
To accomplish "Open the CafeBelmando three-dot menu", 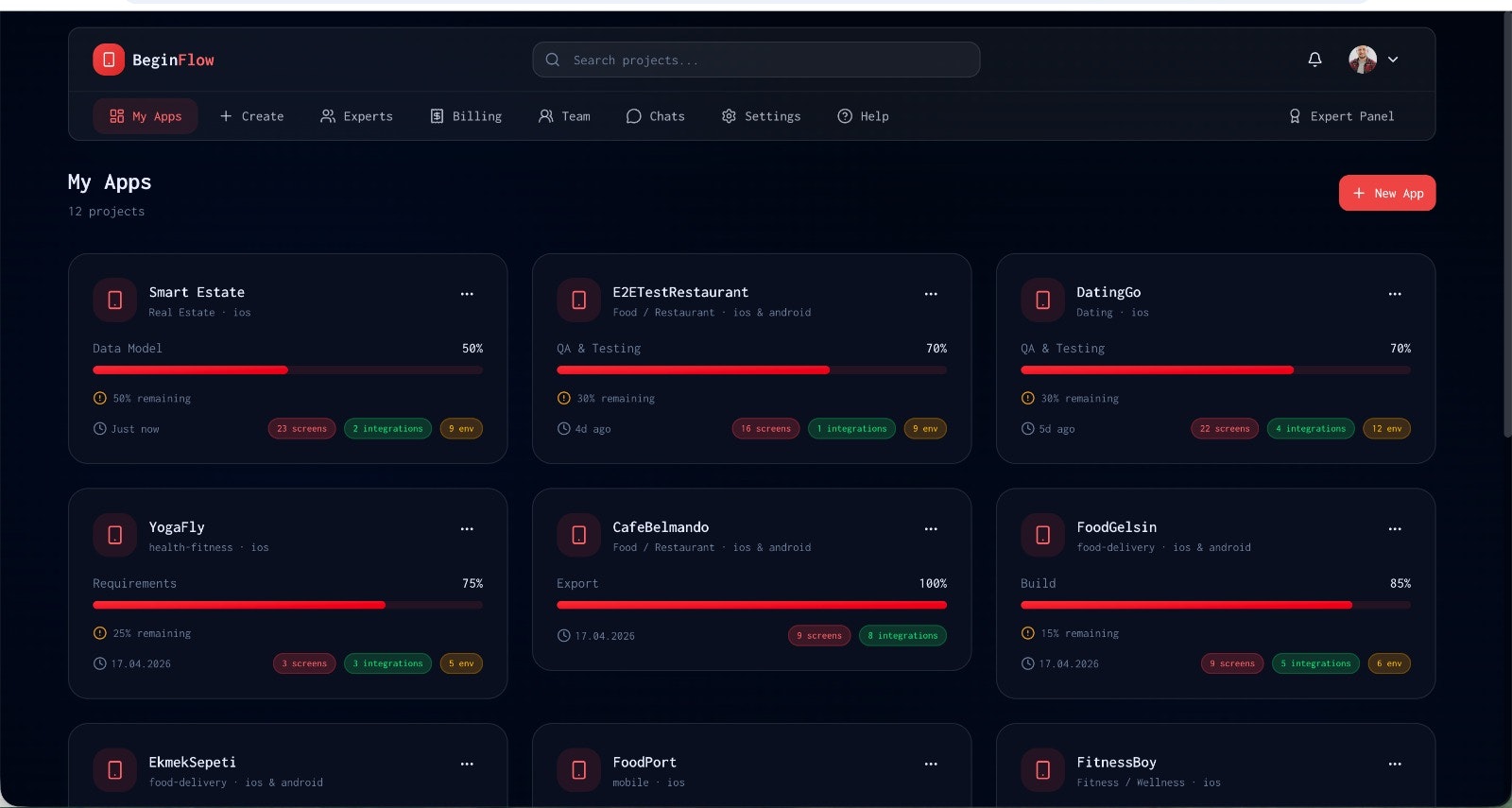I will tap(931, 529).
